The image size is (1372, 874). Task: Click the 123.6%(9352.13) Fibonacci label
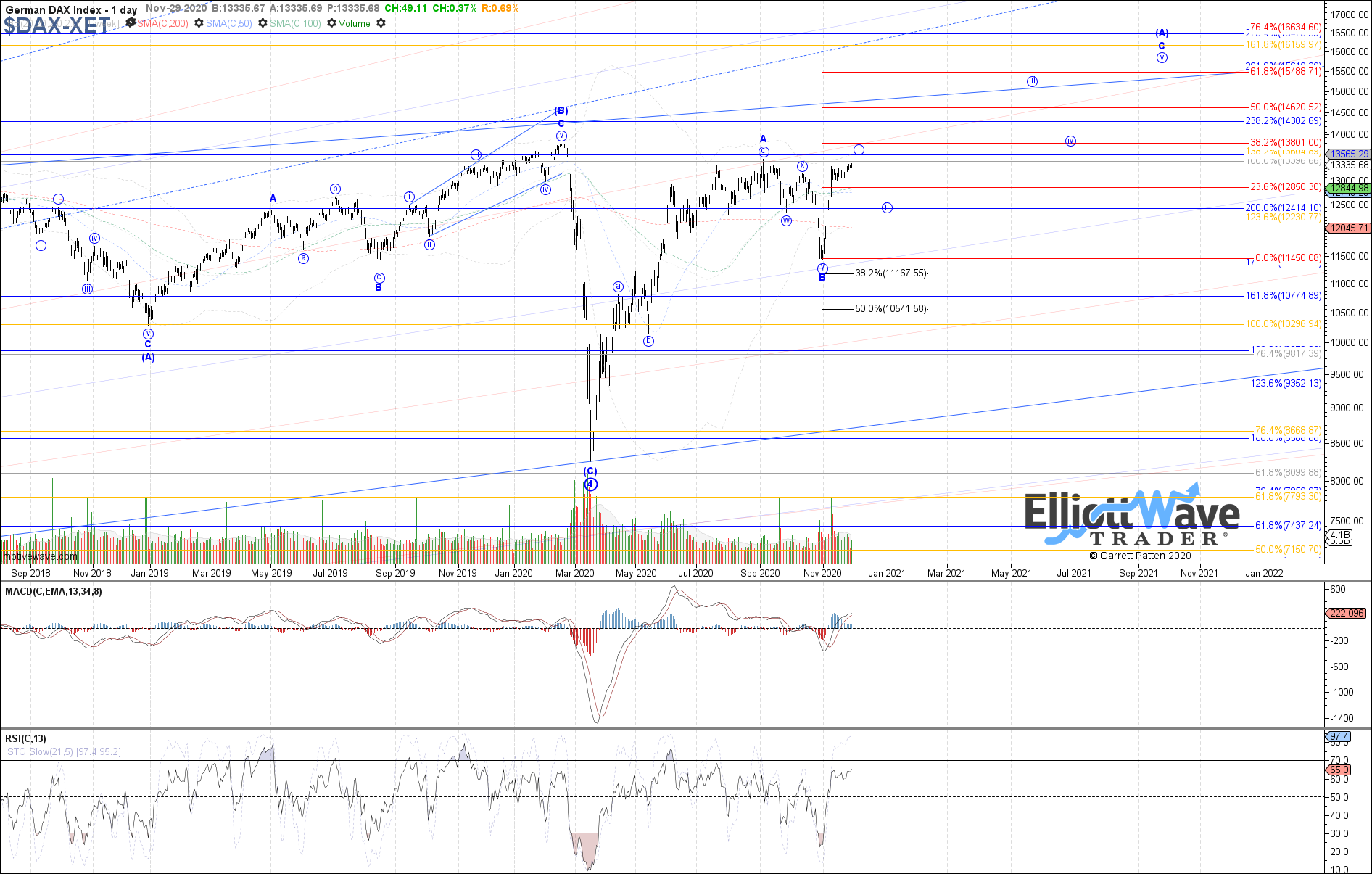tap(1286, 384)
